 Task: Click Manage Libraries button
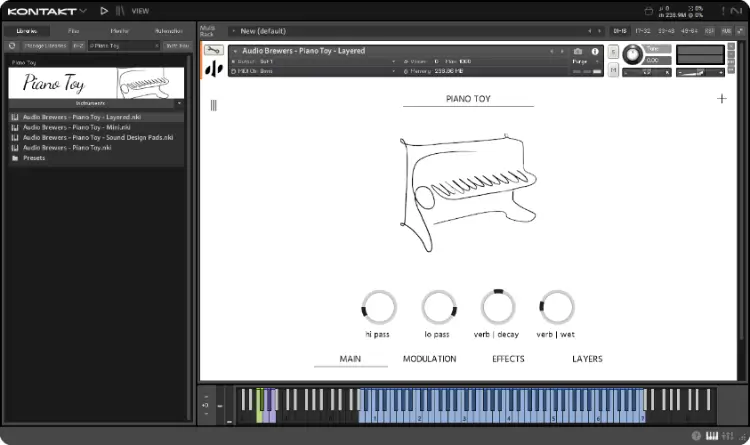(45, 46)
